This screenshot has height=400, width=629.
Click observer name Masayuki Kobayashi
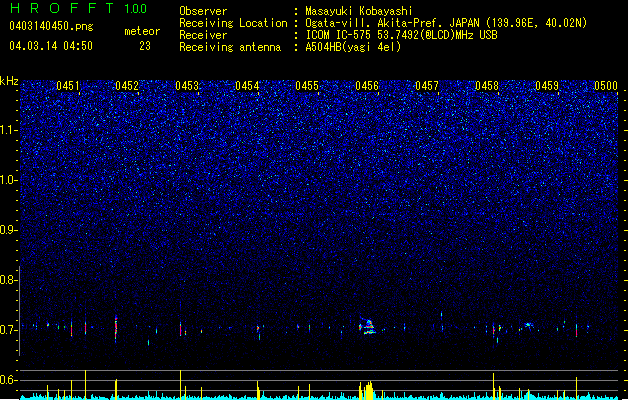(359, 11)
